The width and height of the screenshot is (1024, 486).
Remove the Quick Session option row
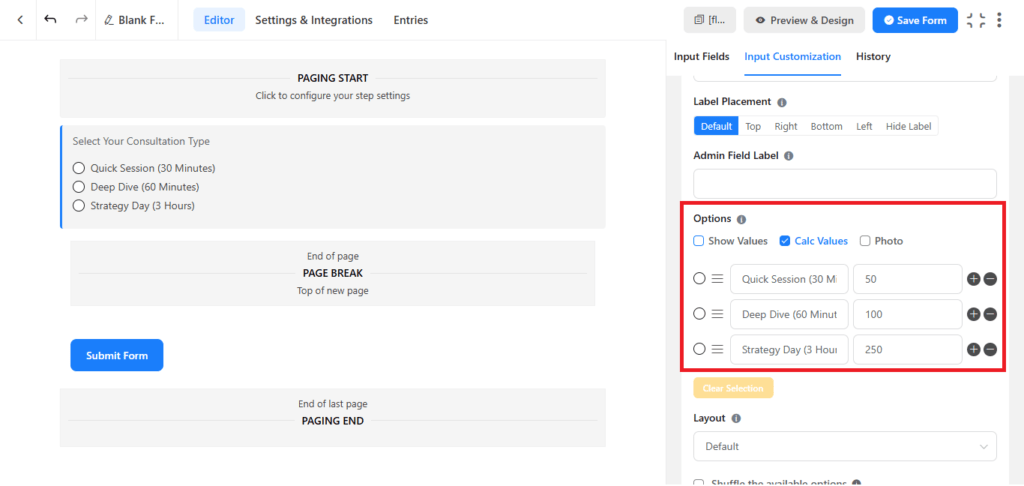coord(990,280)
